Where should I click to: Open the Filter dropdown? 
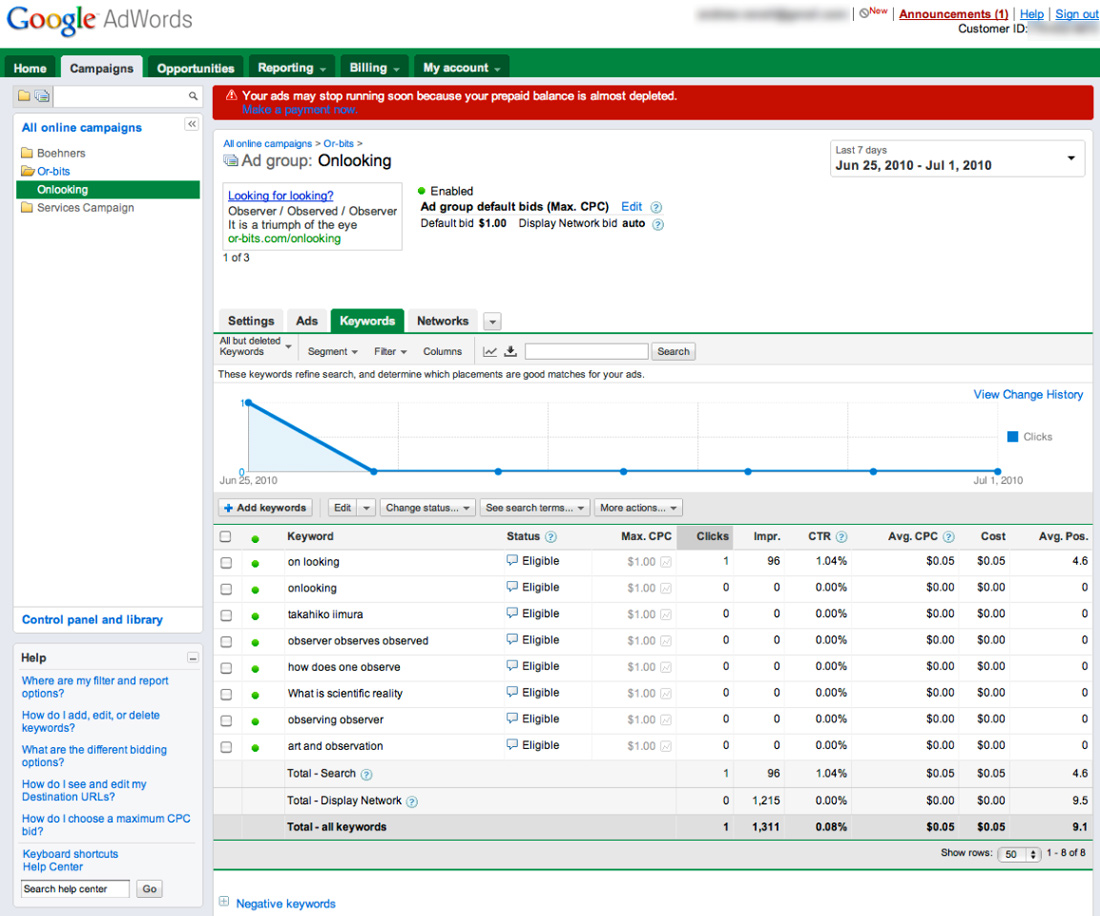390,351
